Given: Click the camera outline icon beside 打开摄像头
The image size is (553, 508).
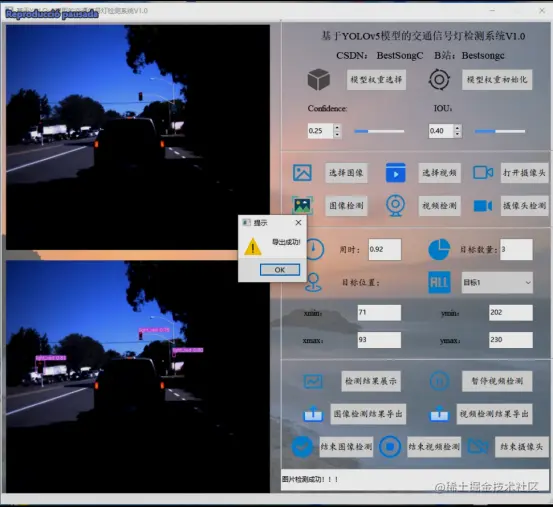Looking at the screenshot, I should pyautogui.click(x=483, y=173).
